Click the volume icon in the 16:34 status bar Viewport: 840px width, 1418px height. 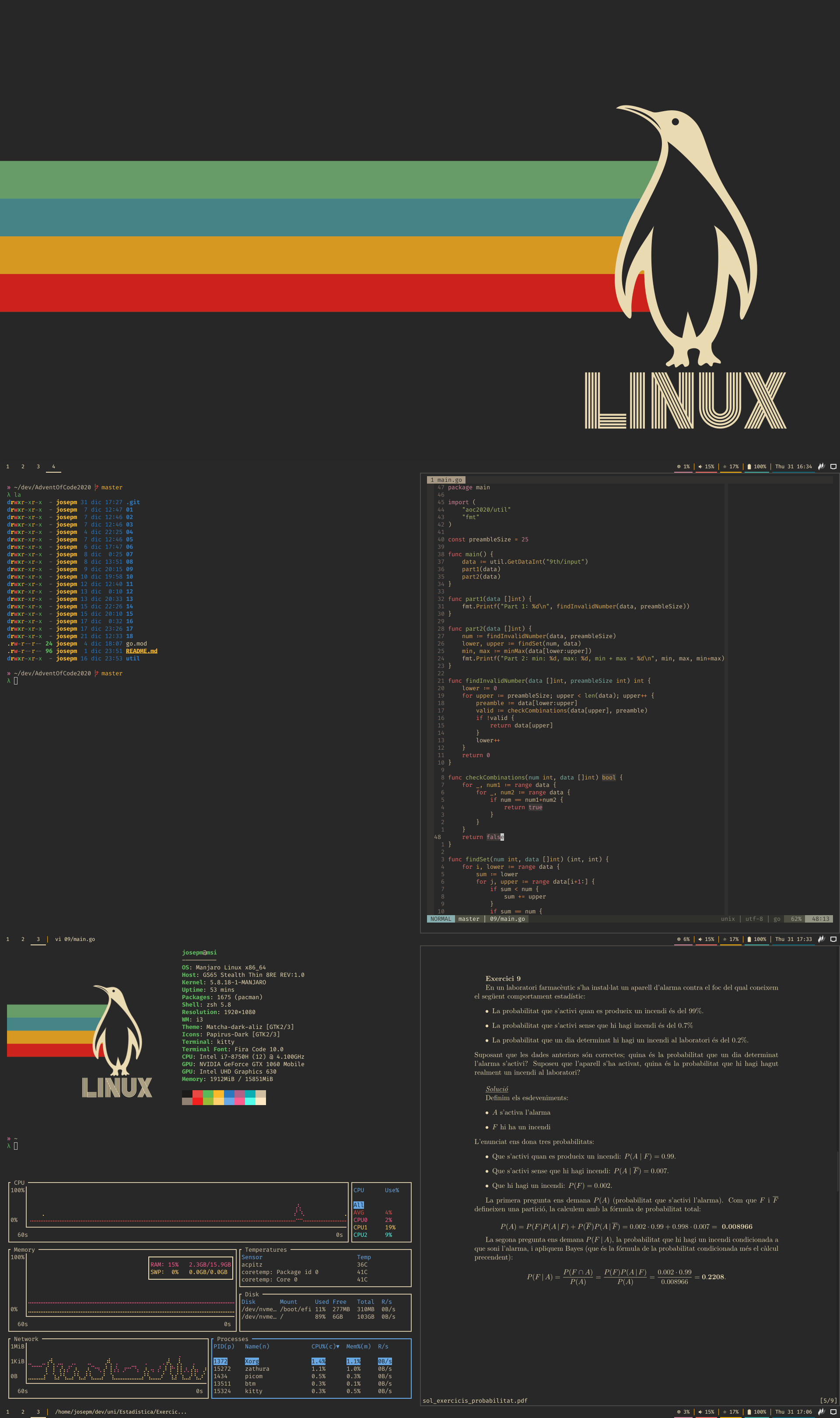700,467
